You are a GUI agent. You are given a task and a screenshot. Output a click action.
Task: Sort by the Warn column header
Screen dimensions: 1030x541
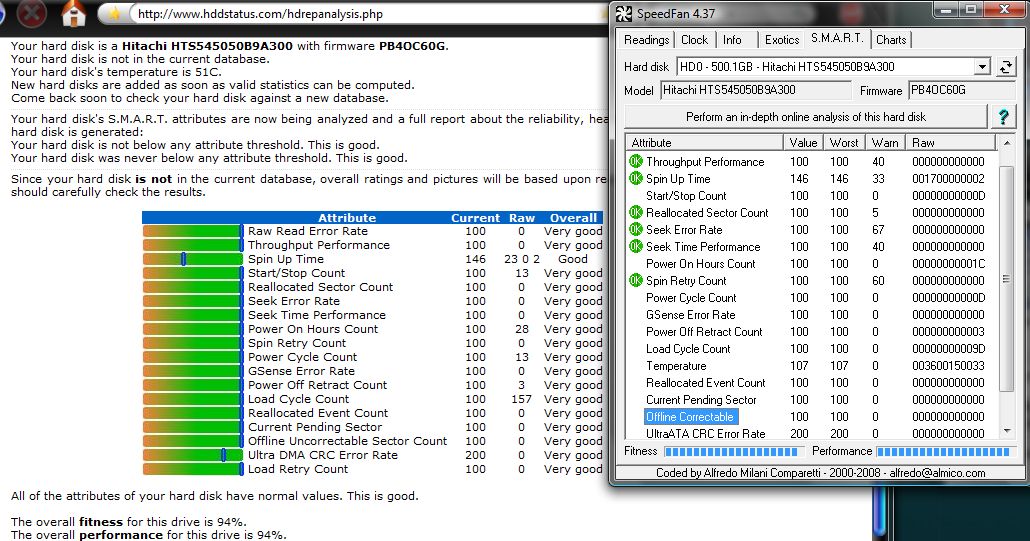coord(885,142)
